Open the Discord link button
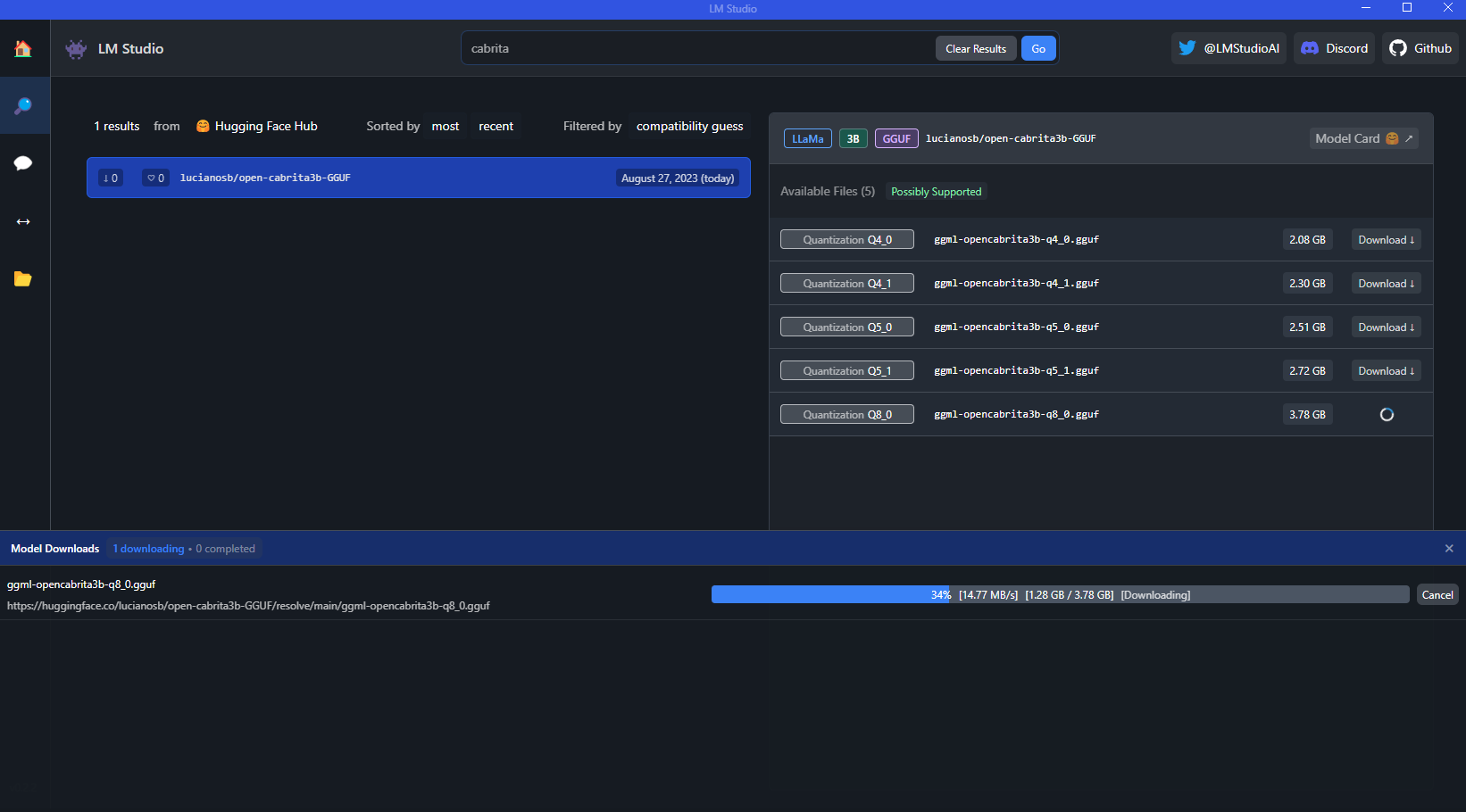This screenshot has height=812, width=1466. coord(1334,48)
